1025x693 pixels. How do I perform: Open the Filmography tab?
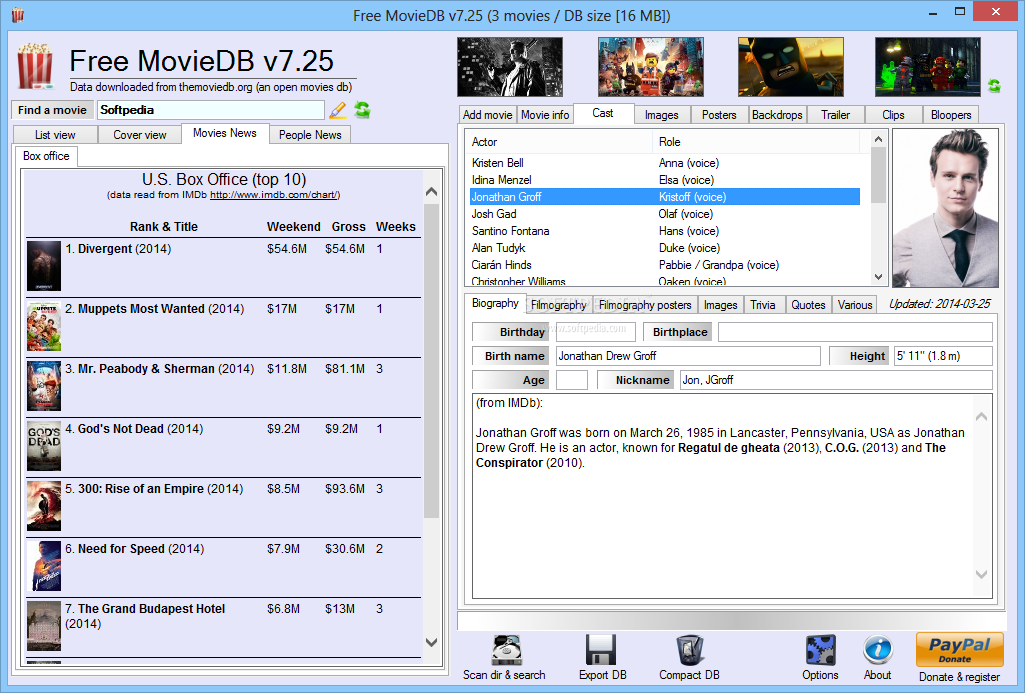coord(559,305)
